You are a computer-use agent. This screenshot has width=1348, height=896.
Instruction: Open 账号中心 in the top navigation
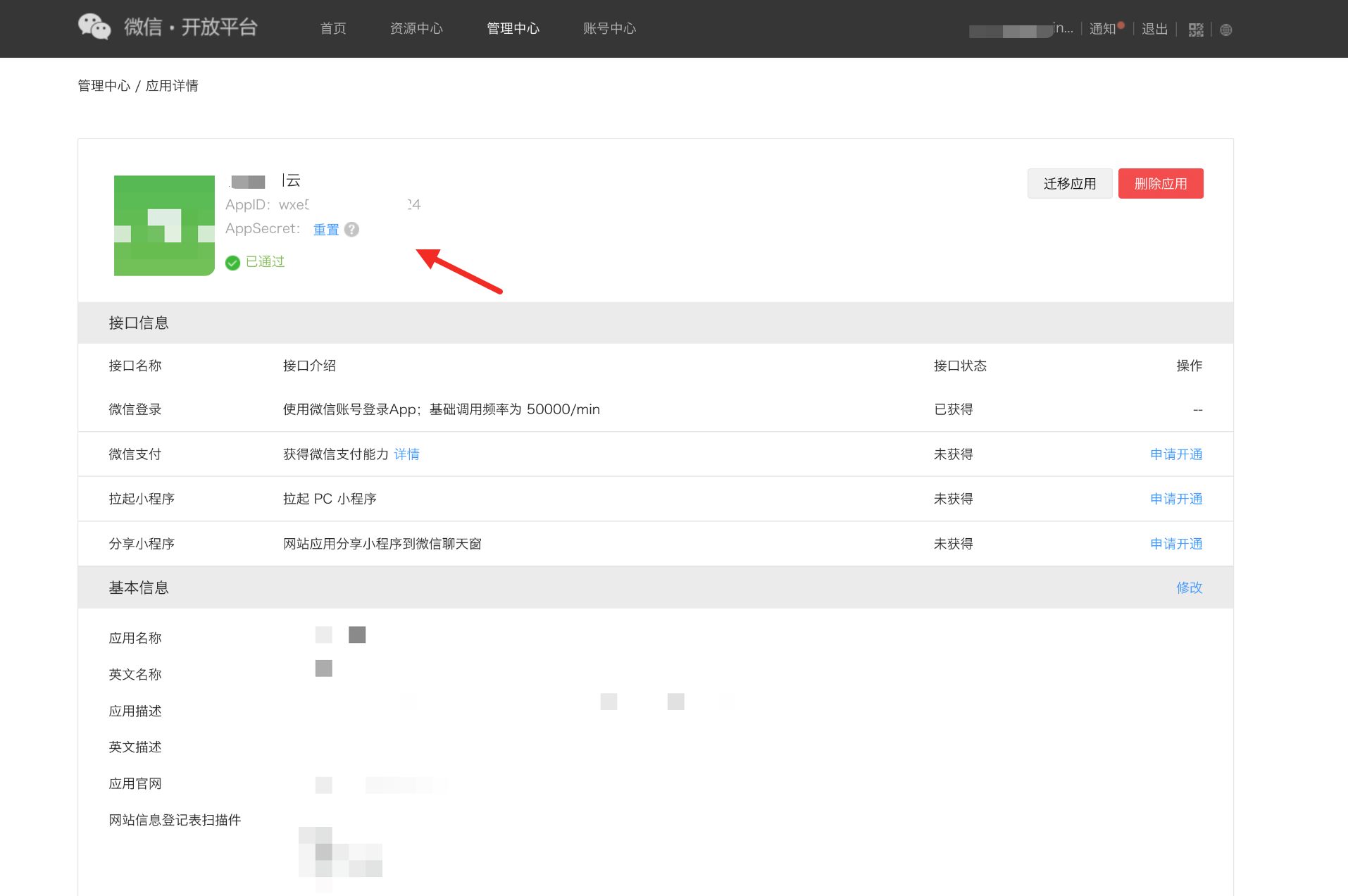(609, 28)
